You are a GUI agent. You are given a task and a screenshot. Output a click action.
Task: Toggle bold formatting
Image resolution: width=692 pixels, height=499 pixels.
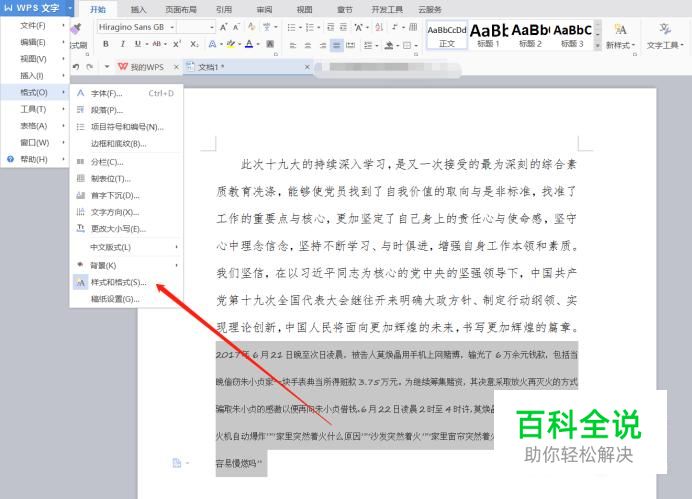(106, 44)
